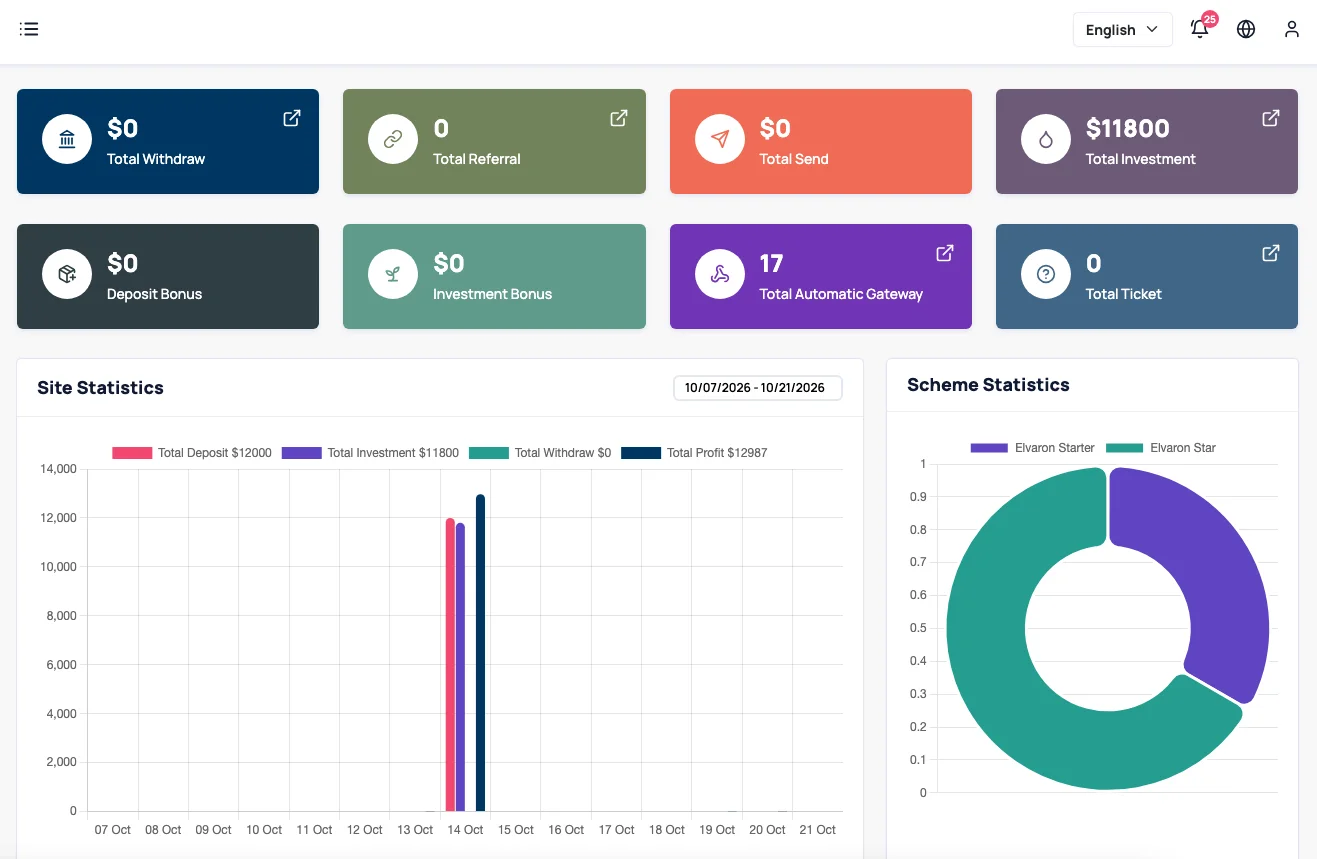Click the Investment Bonus label

coord(493,294)
